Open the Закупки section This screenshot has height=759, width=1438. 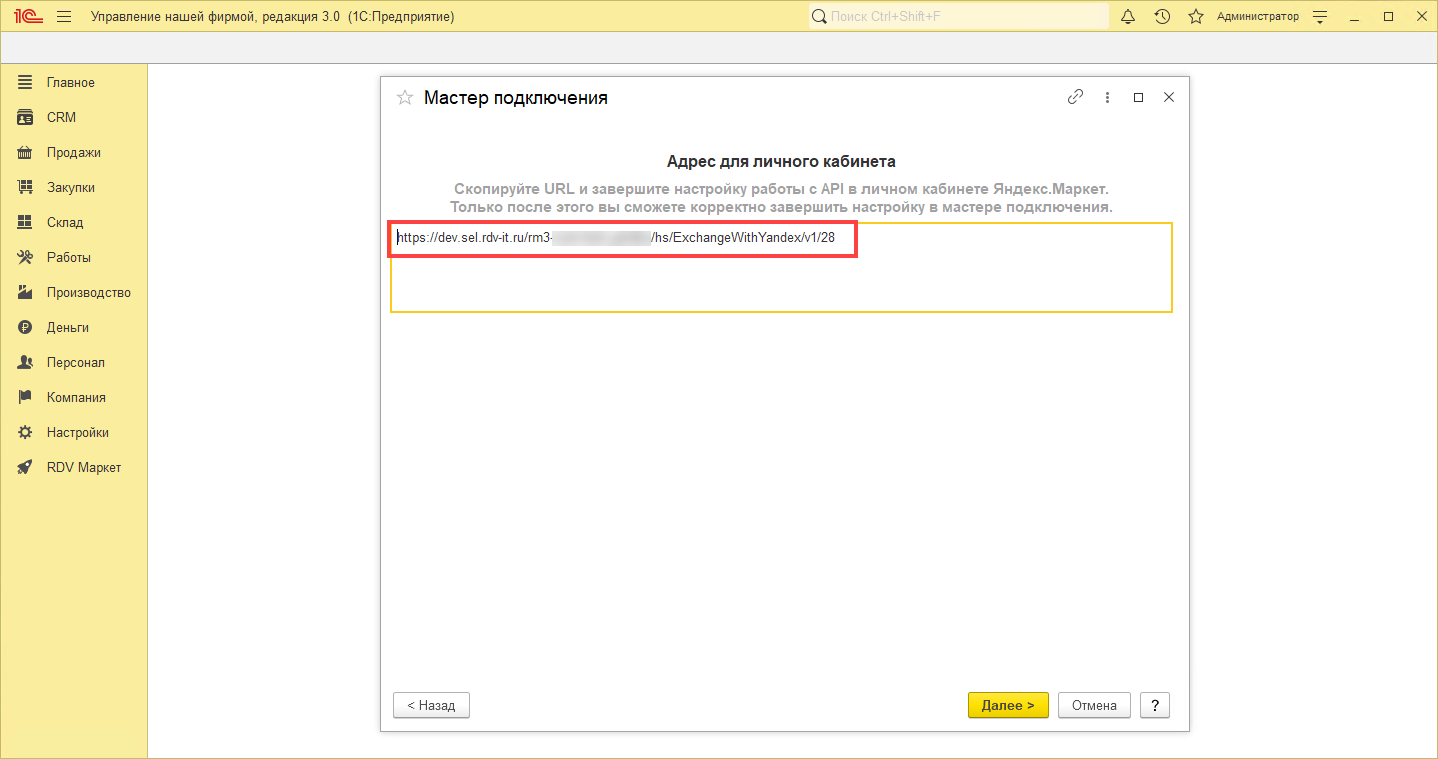pos(74,188)
